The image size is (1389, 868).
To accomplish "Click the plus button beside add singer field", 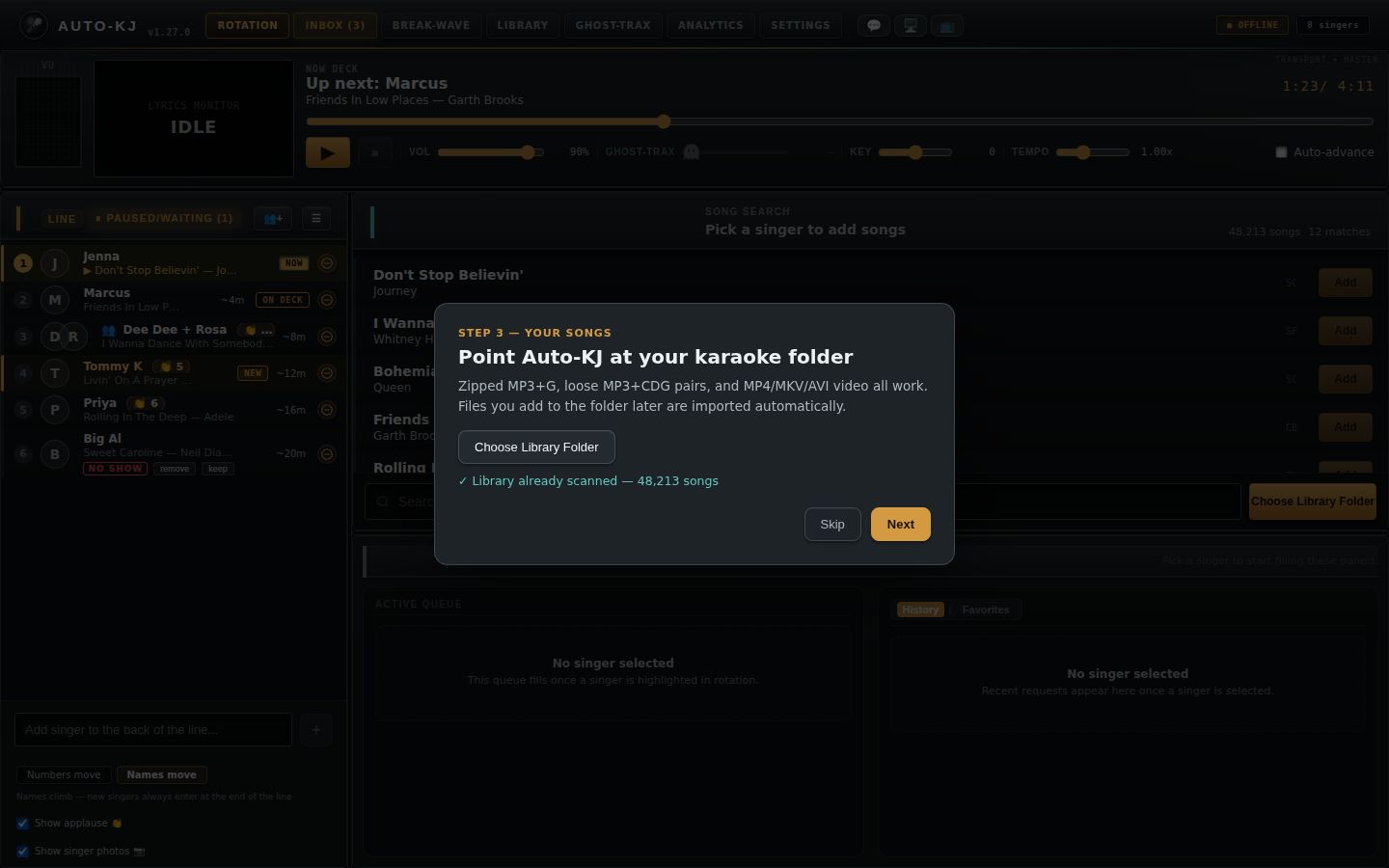I will (x=316, y=730).
